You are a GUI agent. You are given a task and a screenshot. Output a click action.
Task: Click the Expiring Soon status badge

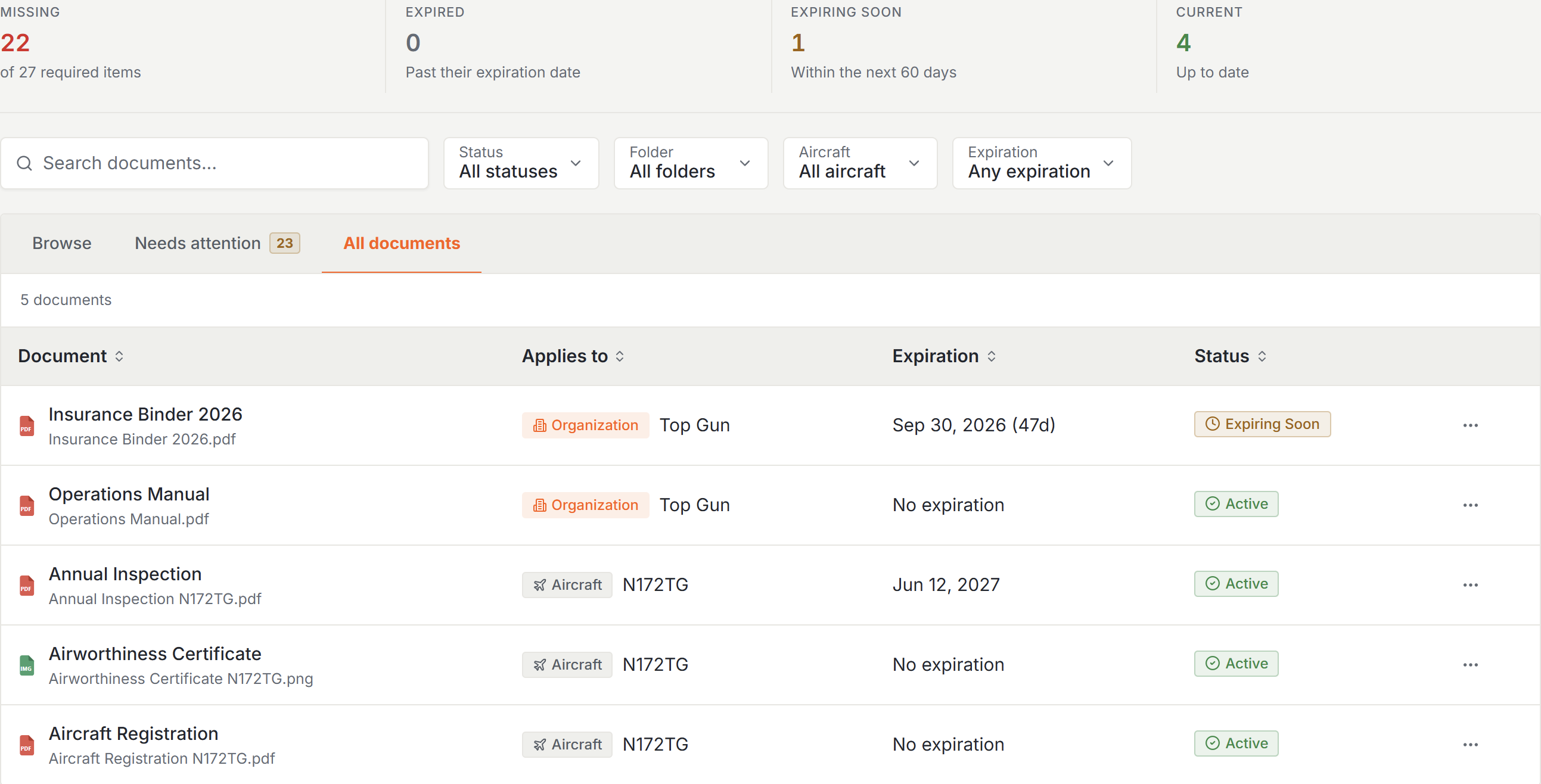click(1262, 424)
